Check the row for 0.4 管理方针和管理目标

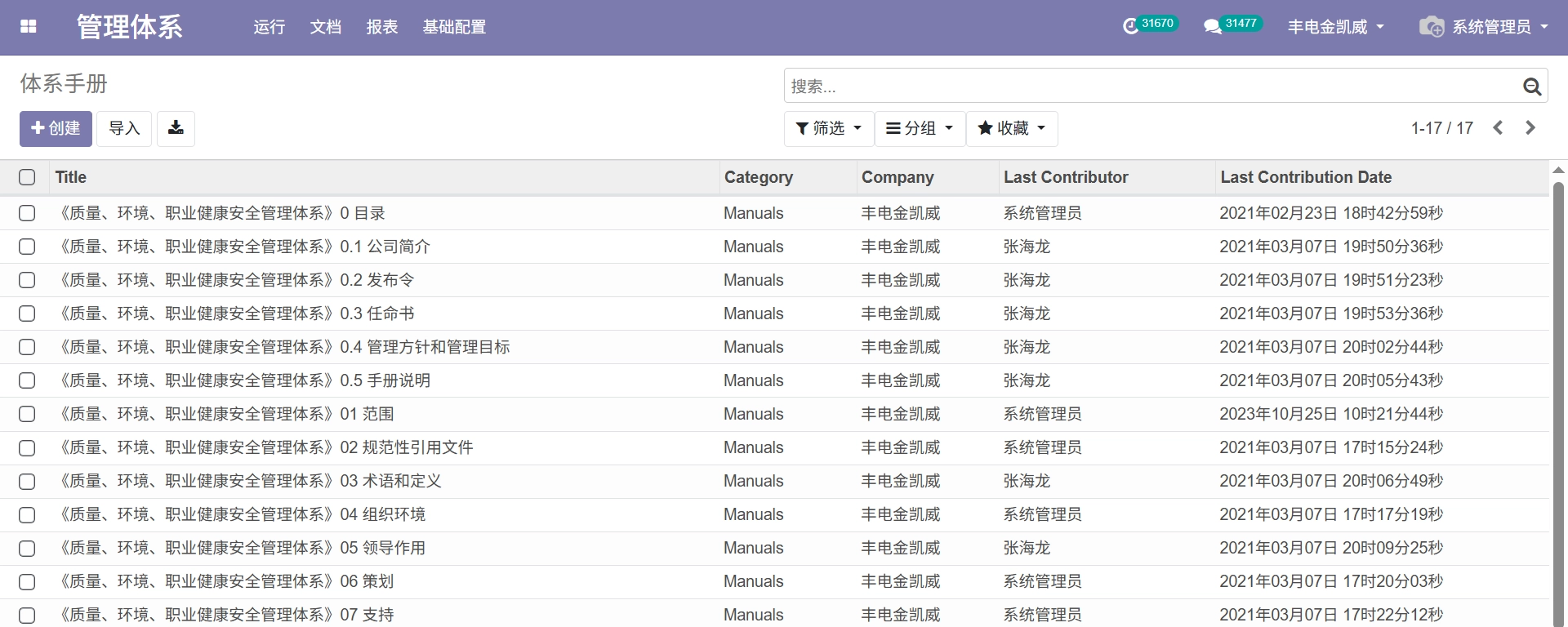click(x=27, y=347)
